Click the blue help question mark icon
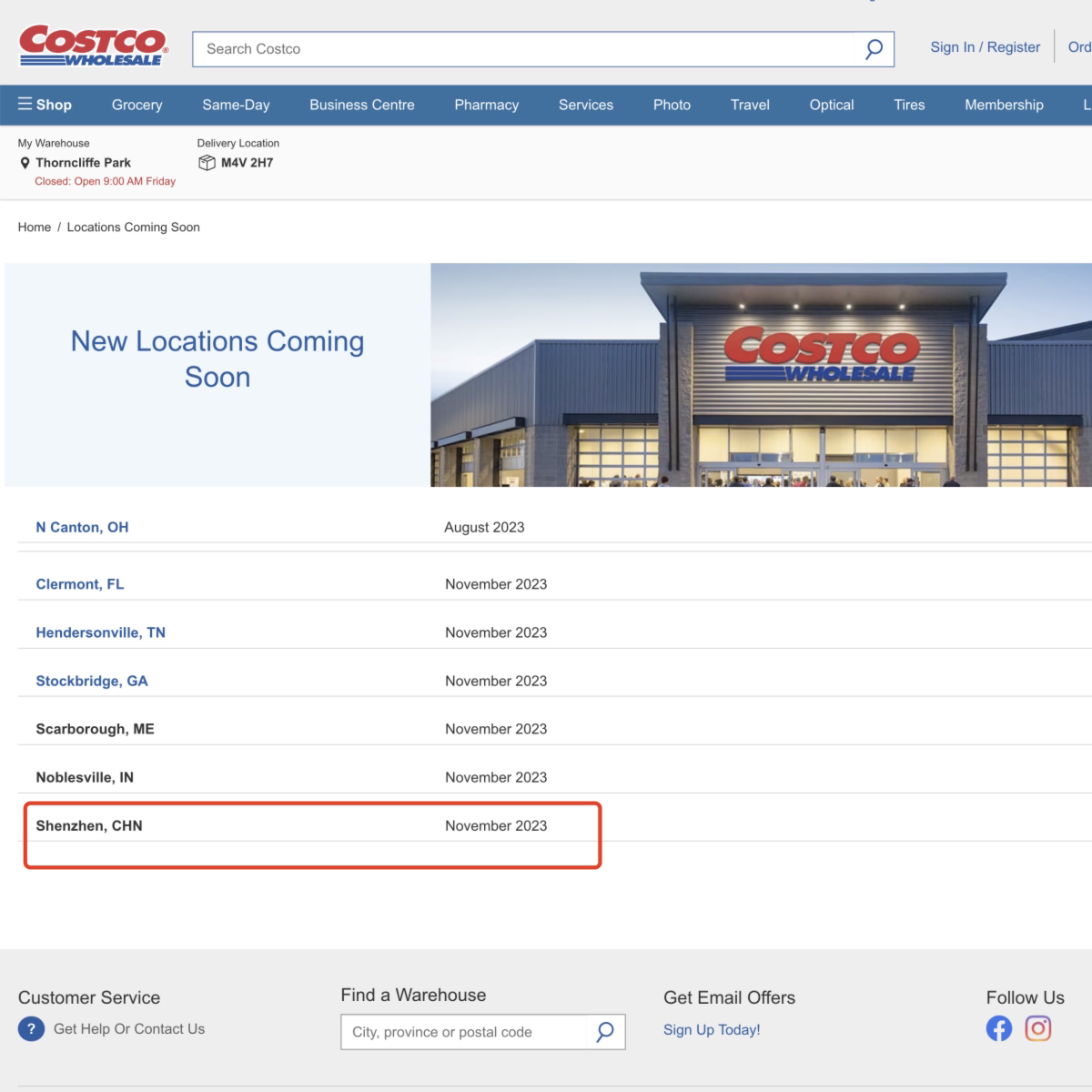Image resolution: width=1092 pixels, height=1092 pixels. tap(31, 1029)
